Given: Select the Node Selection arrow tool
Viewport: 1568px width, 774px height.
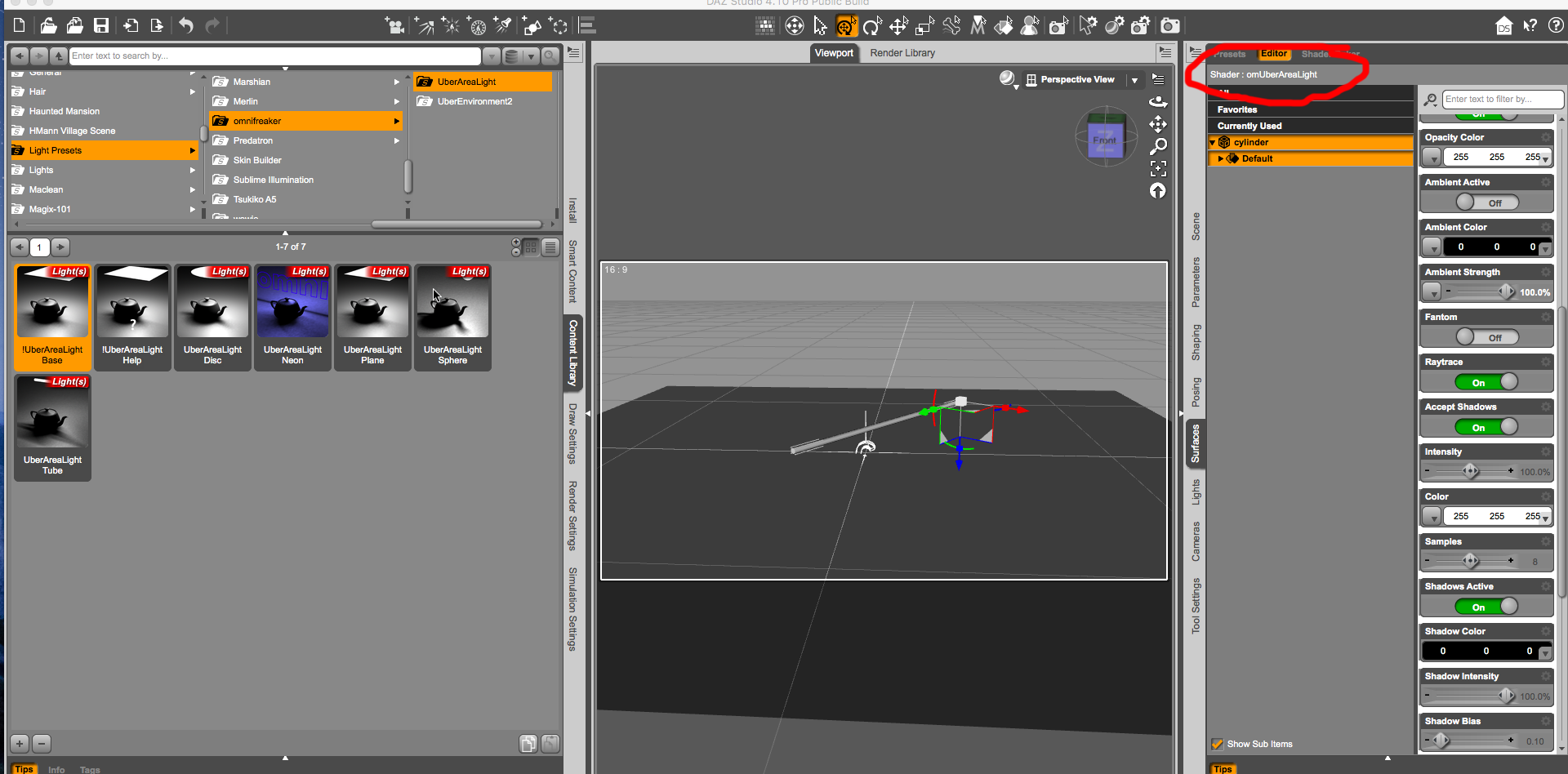Looking at the screenshot, I should coord(821,26).
